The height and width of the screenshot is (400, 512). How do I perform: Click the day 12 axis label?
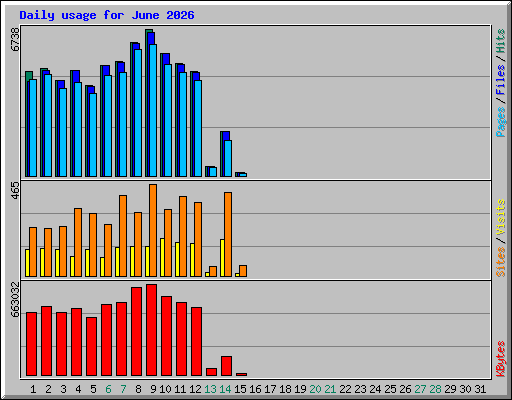[195, 389]
